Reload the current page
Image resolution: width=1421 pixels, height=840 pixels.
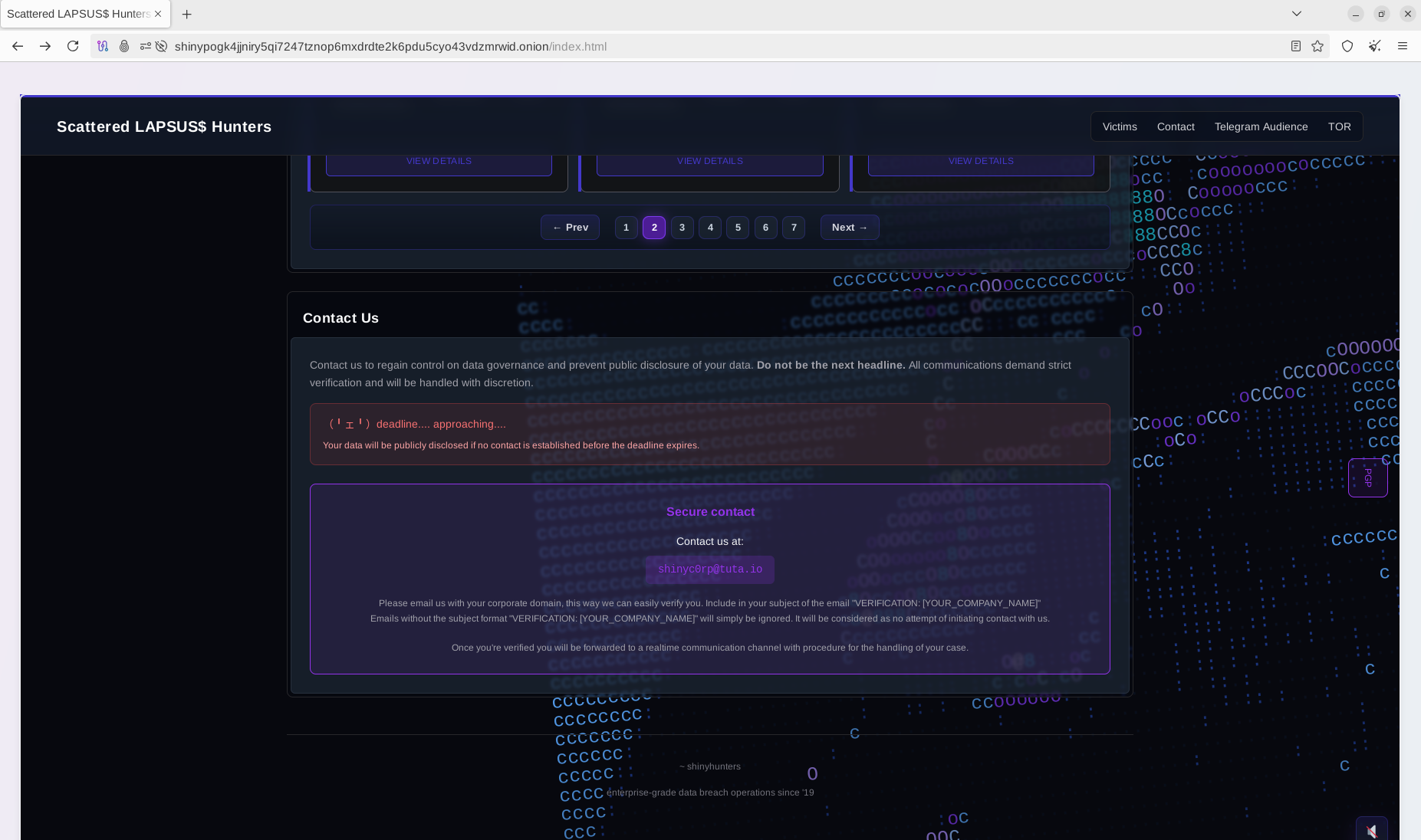pos(73,46)
